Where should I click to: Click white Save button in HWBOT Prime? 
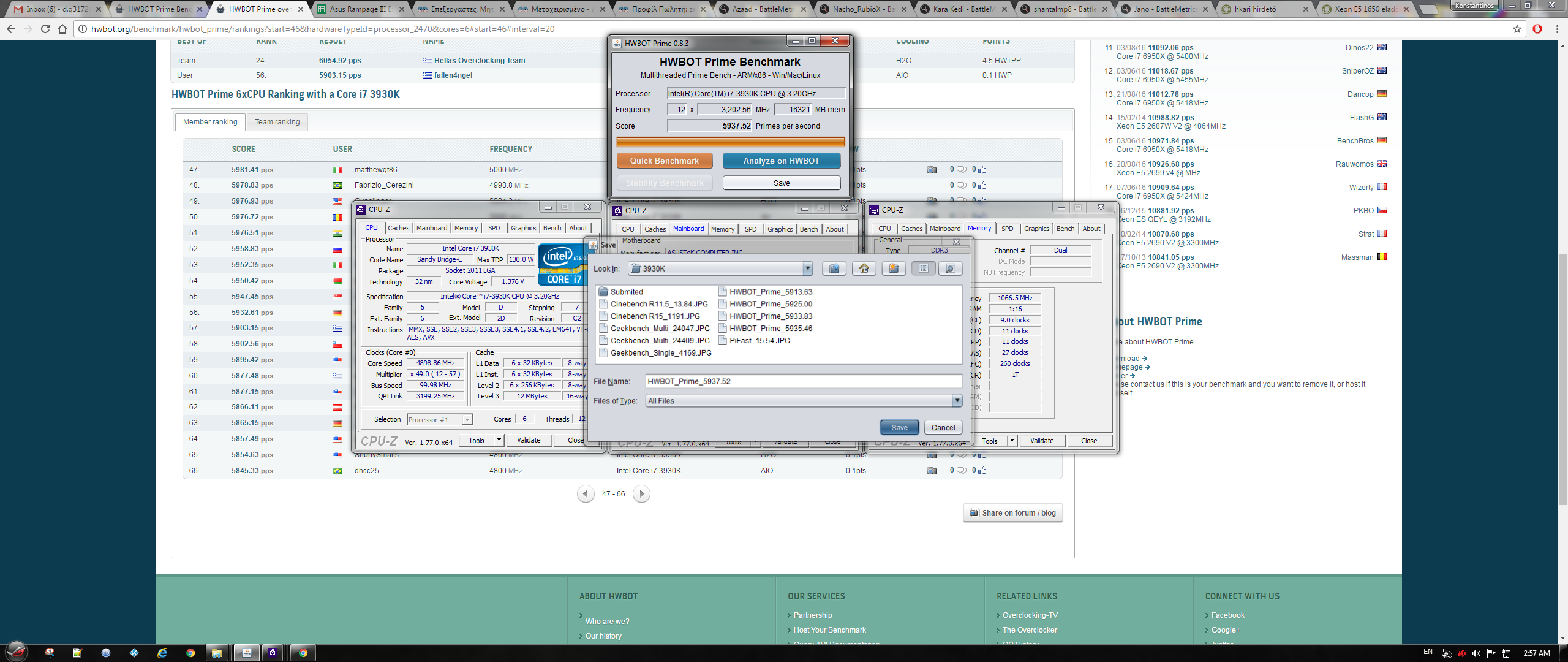click(782, 183)
